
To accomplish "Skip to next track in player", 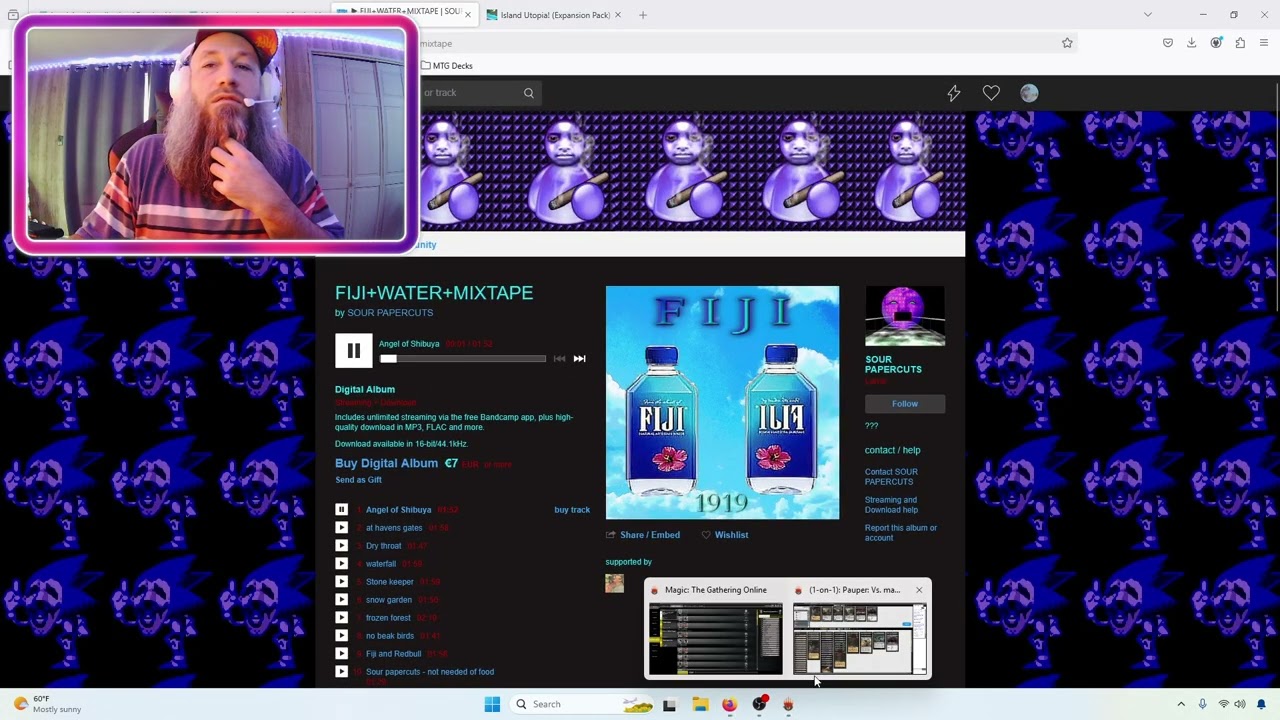I will (x=579, y=359).
